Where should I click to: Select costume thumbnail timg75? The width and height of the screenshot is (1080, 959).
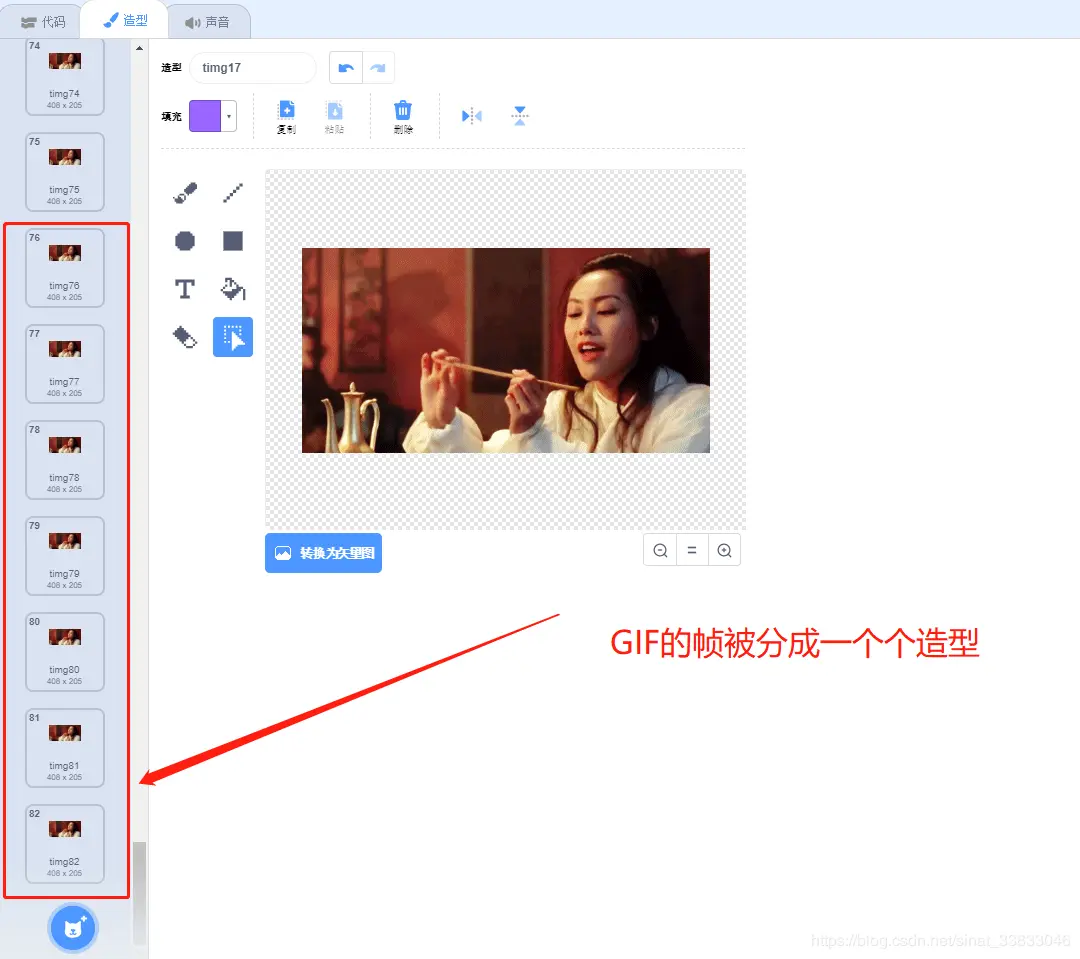[65, 172]
